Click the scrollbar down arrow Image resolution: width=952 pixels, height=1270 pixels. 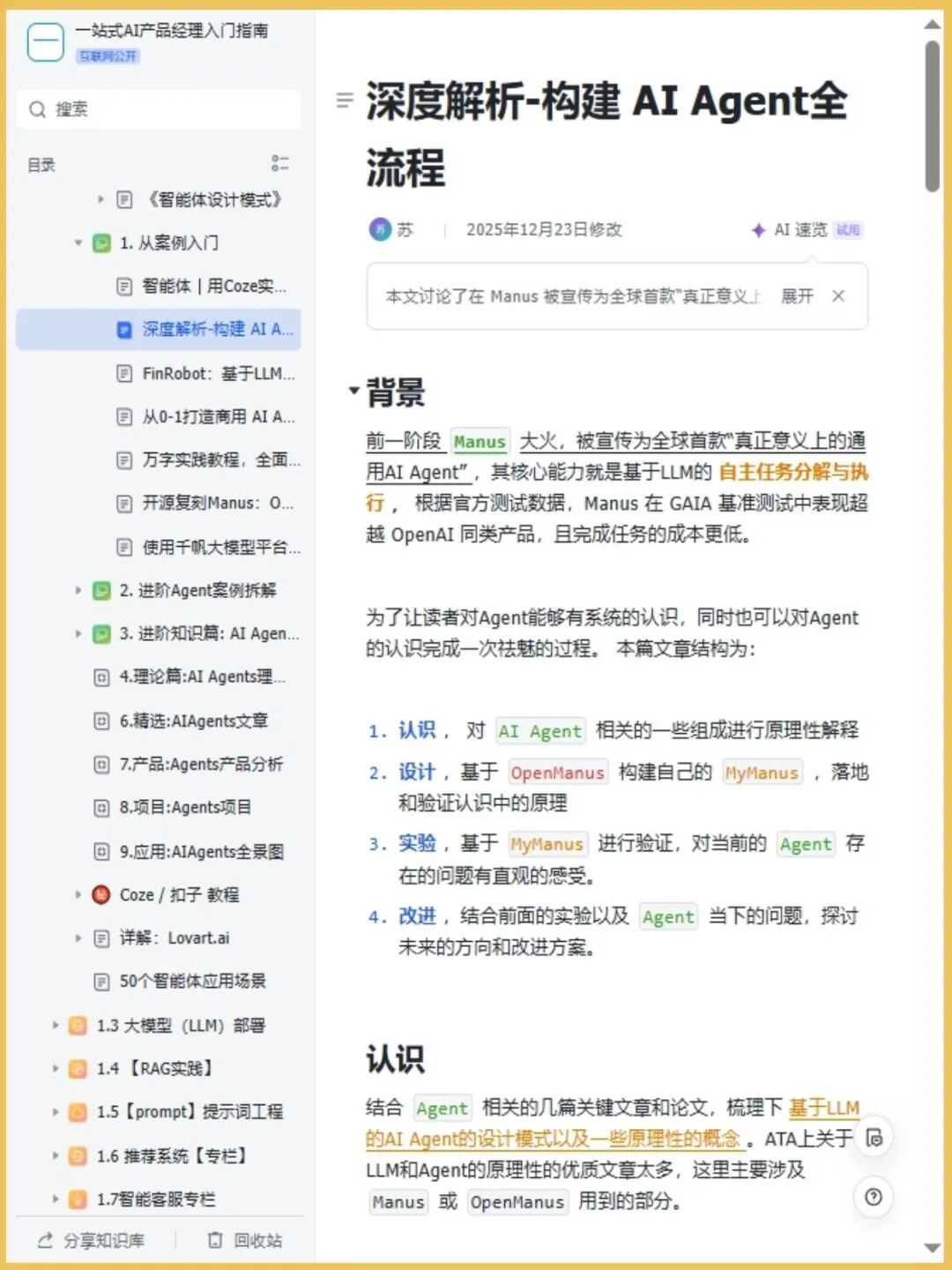tap(932, 1247)
